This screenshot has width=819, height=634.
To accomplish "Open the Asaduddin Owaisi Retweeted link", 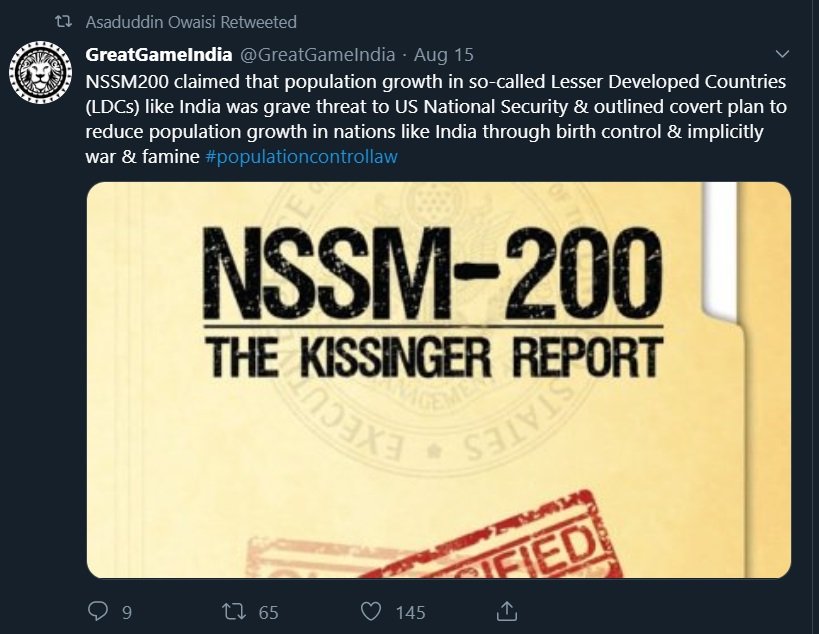I will 191,22.
